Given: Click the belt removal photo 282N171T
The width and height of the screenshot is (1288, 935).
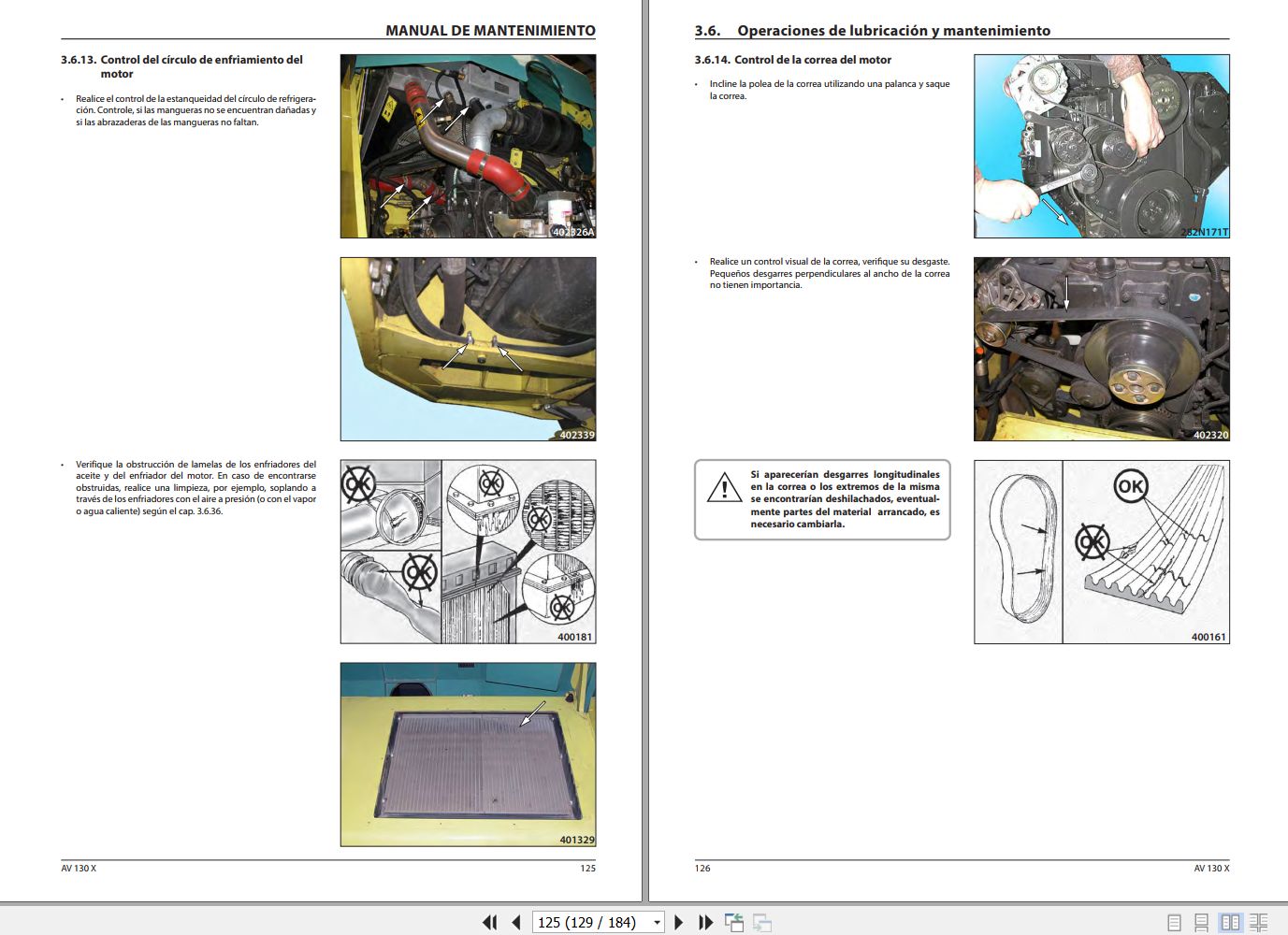Looking at the screenshot, I should point(1102,148).
